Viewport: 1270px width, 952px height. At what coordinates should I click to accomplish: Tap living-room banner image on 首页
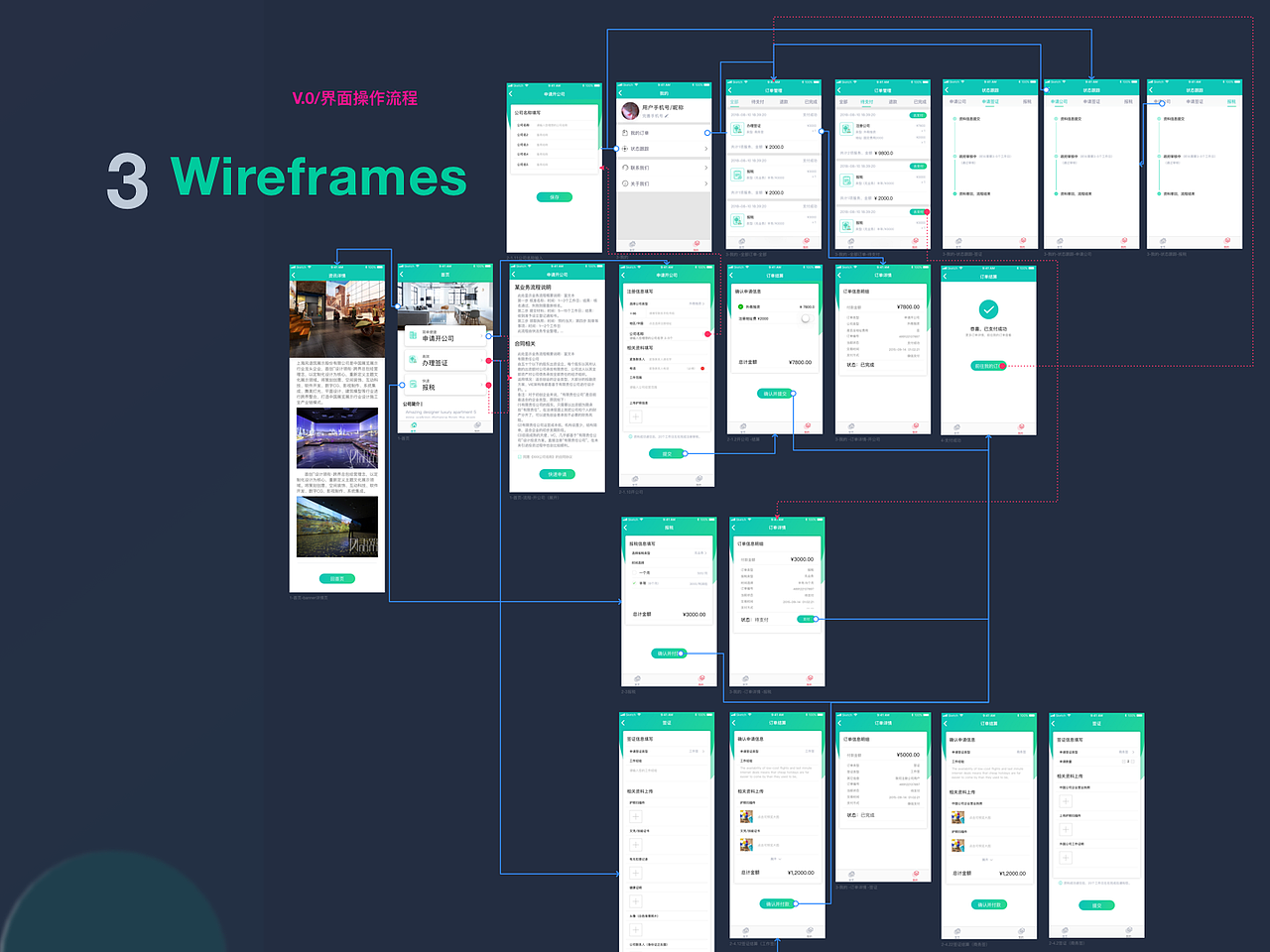coord(445,303)
